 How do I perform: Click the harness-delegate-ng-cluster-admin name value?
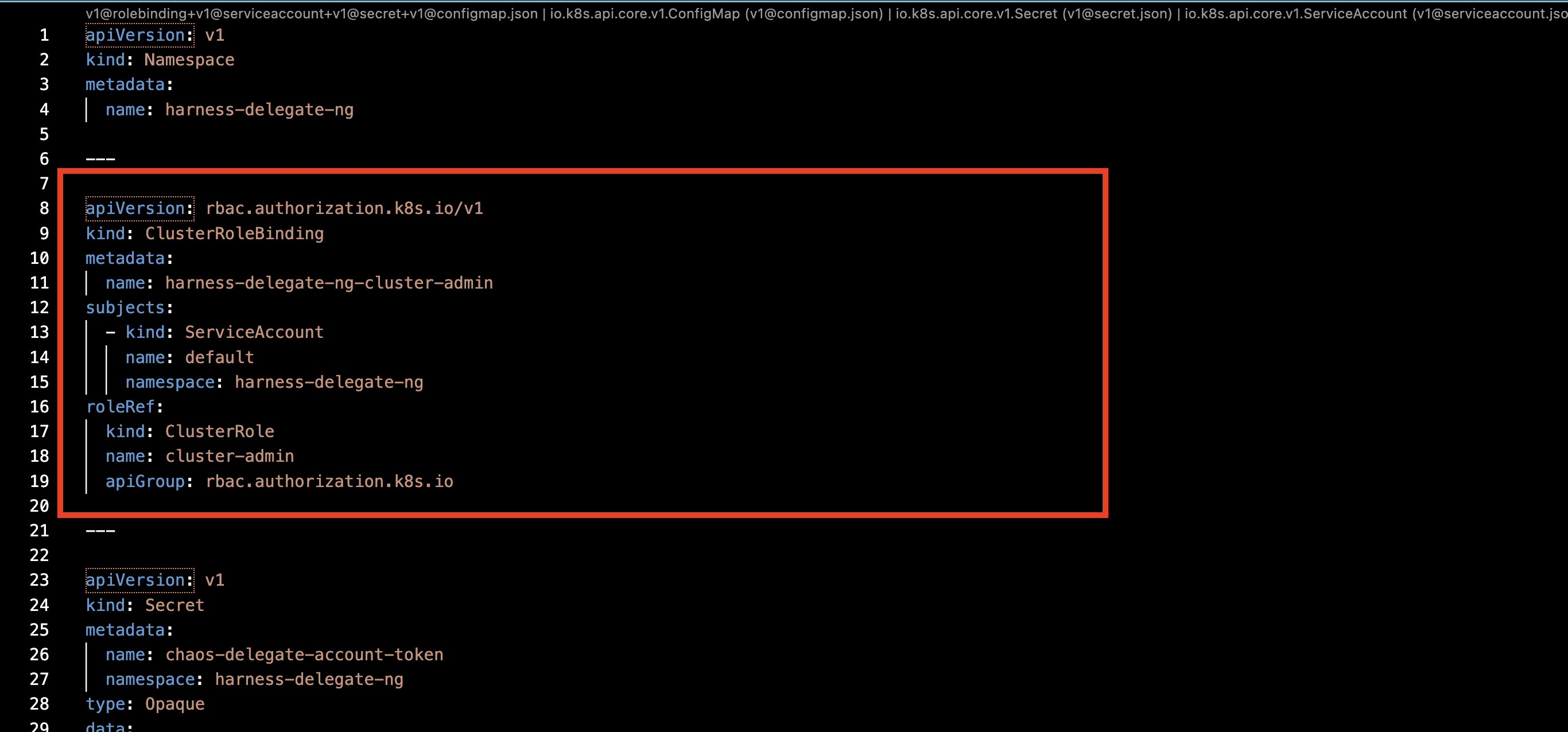click(329, 283)
